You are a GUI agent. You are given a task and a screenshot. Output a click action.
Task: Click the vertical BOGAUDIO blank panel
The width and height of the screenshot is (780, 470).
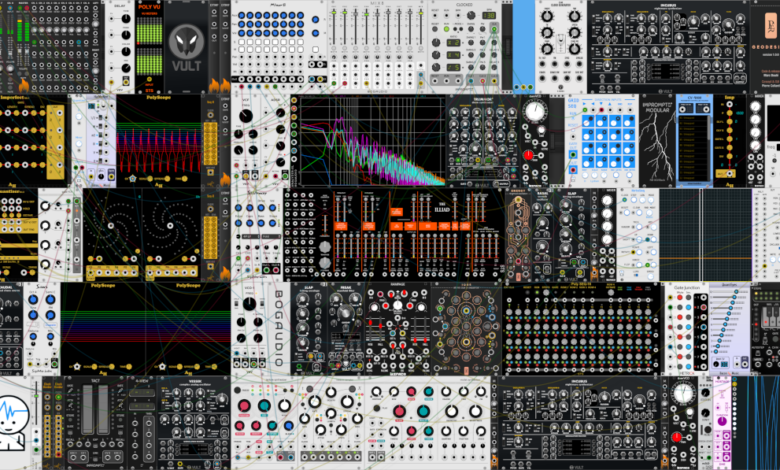click(279, 328)
